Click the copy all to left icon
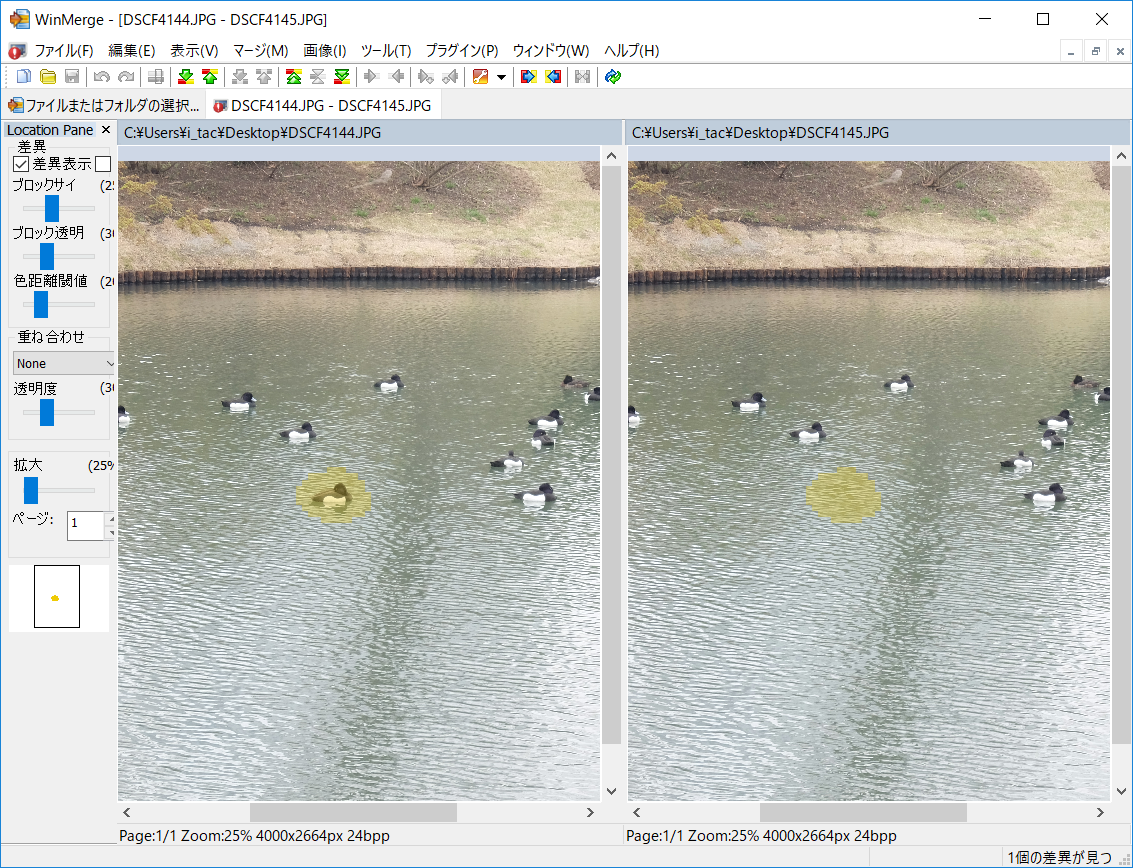 [553, 77]
